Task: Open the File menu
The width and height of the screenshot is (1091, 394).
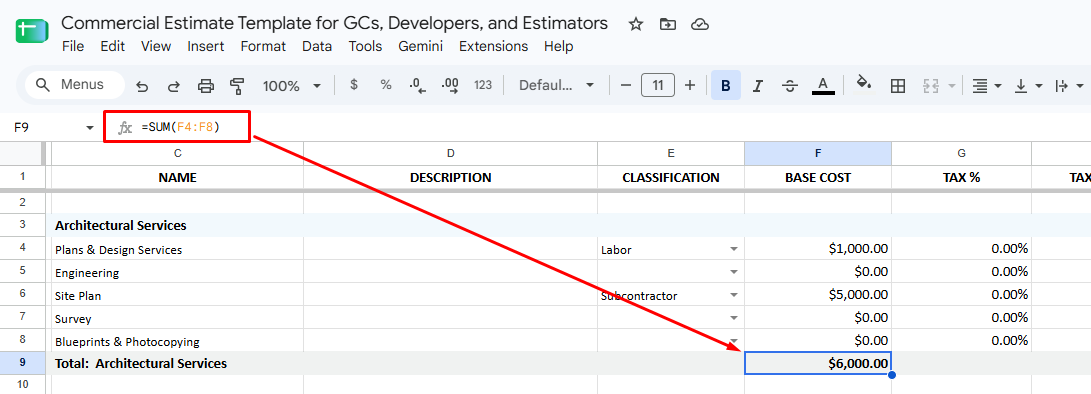Action: (72, 47)
